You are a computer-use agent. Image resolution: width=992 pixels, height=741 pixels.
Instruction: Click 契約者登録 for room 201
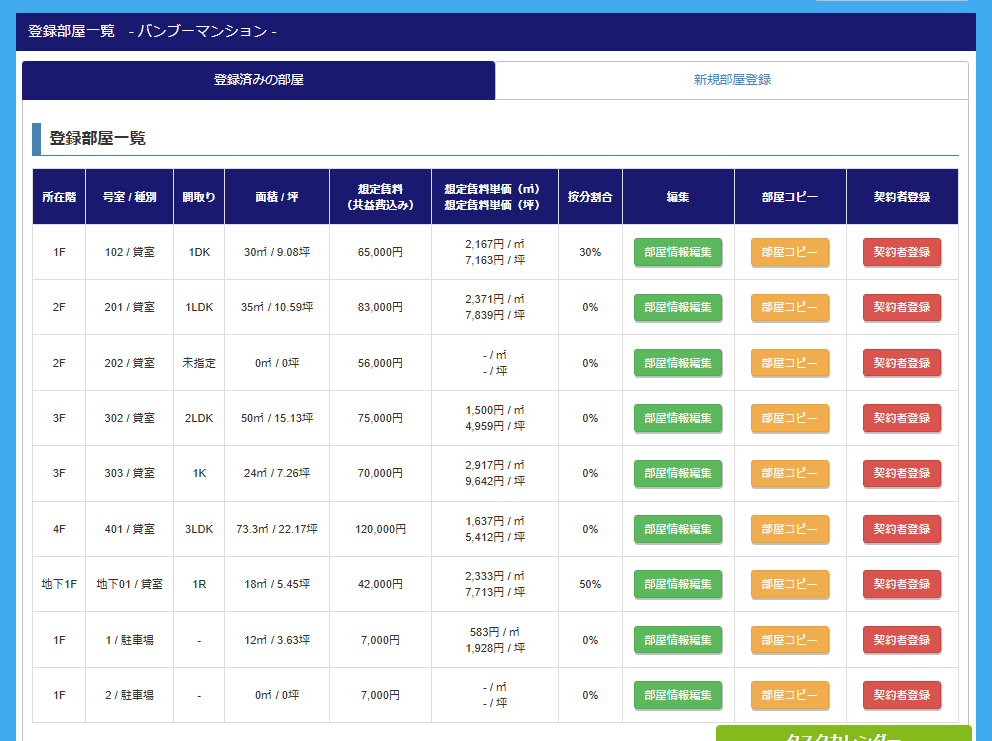point(902,307)
